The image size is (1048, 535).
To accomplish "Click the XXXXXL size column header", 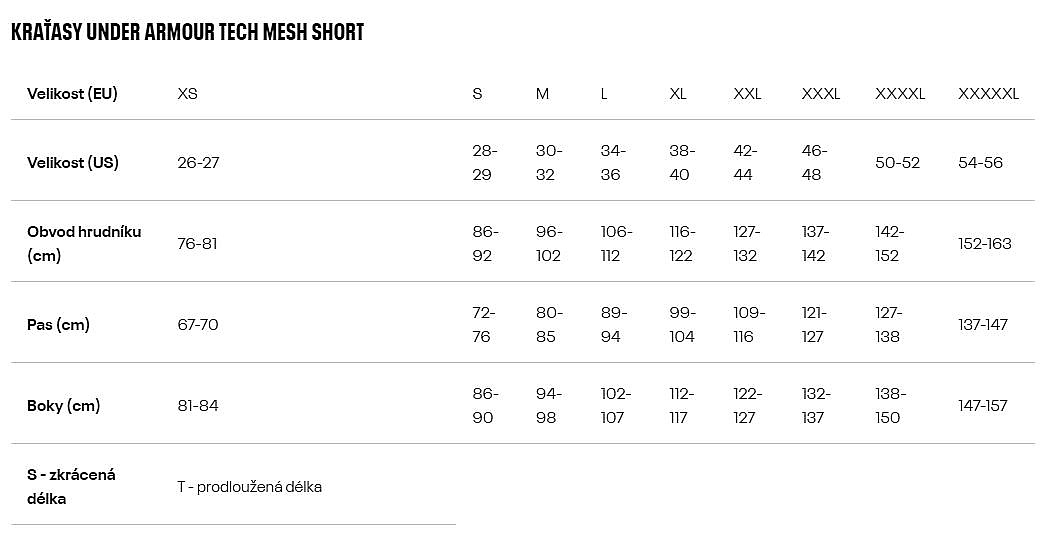I will [x=988, y=94].
